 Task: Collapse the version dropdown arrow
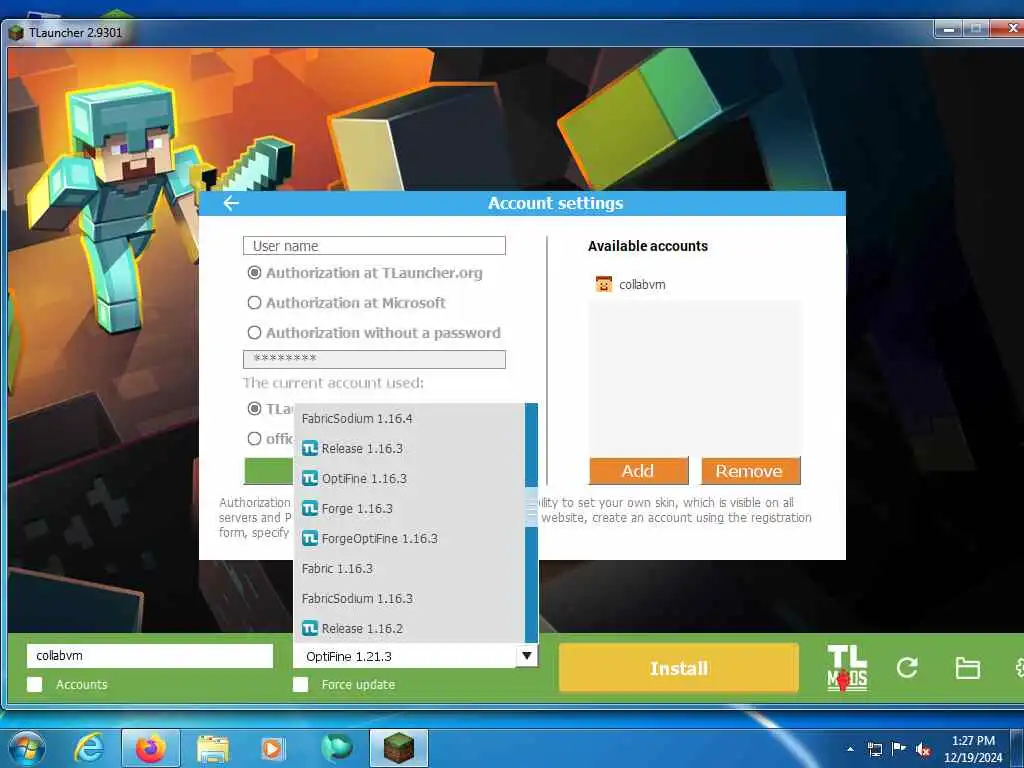[x=526, y=656]
